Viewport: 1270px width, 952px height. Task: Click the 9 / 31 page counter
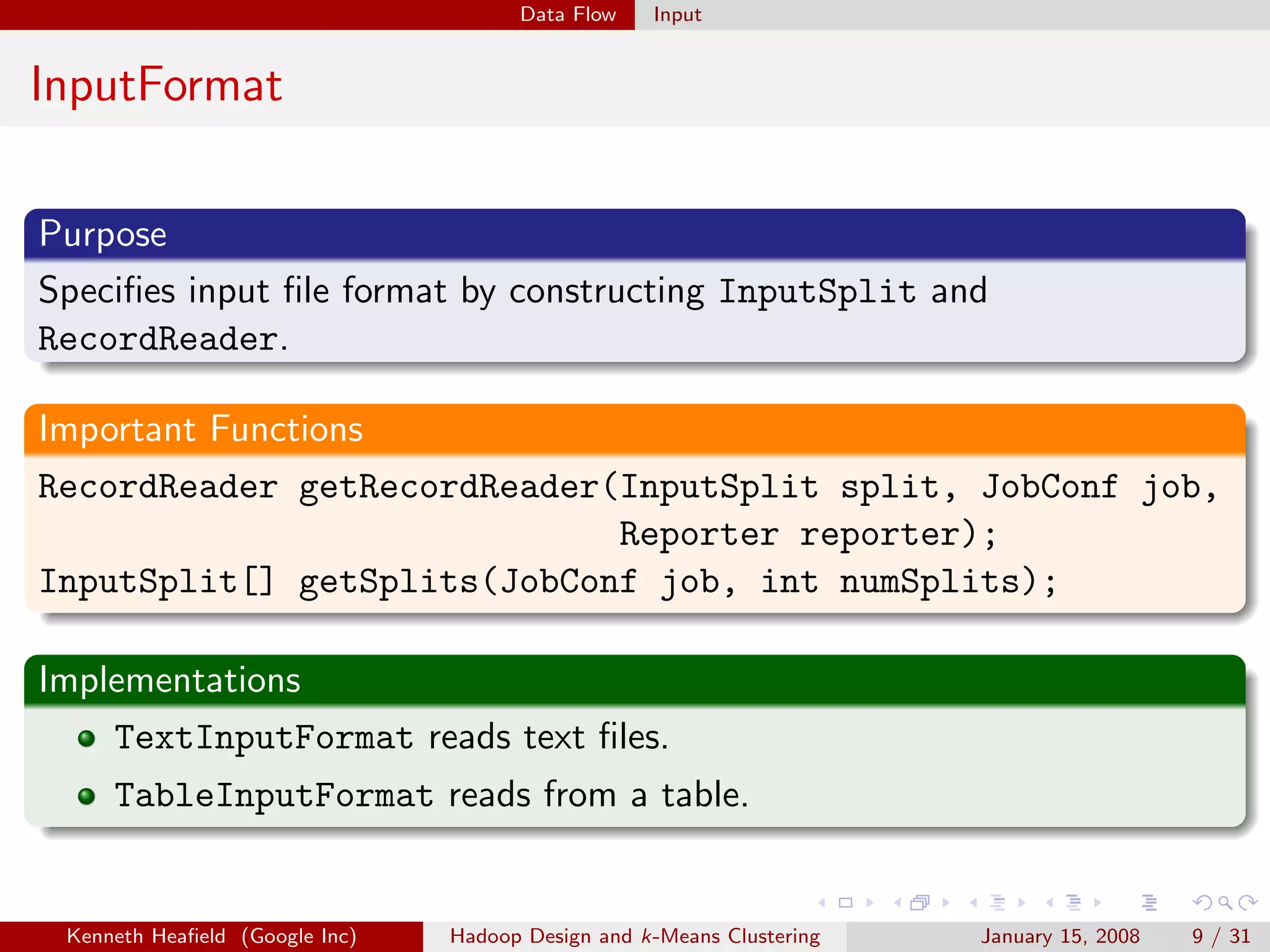click(1221, 937)
